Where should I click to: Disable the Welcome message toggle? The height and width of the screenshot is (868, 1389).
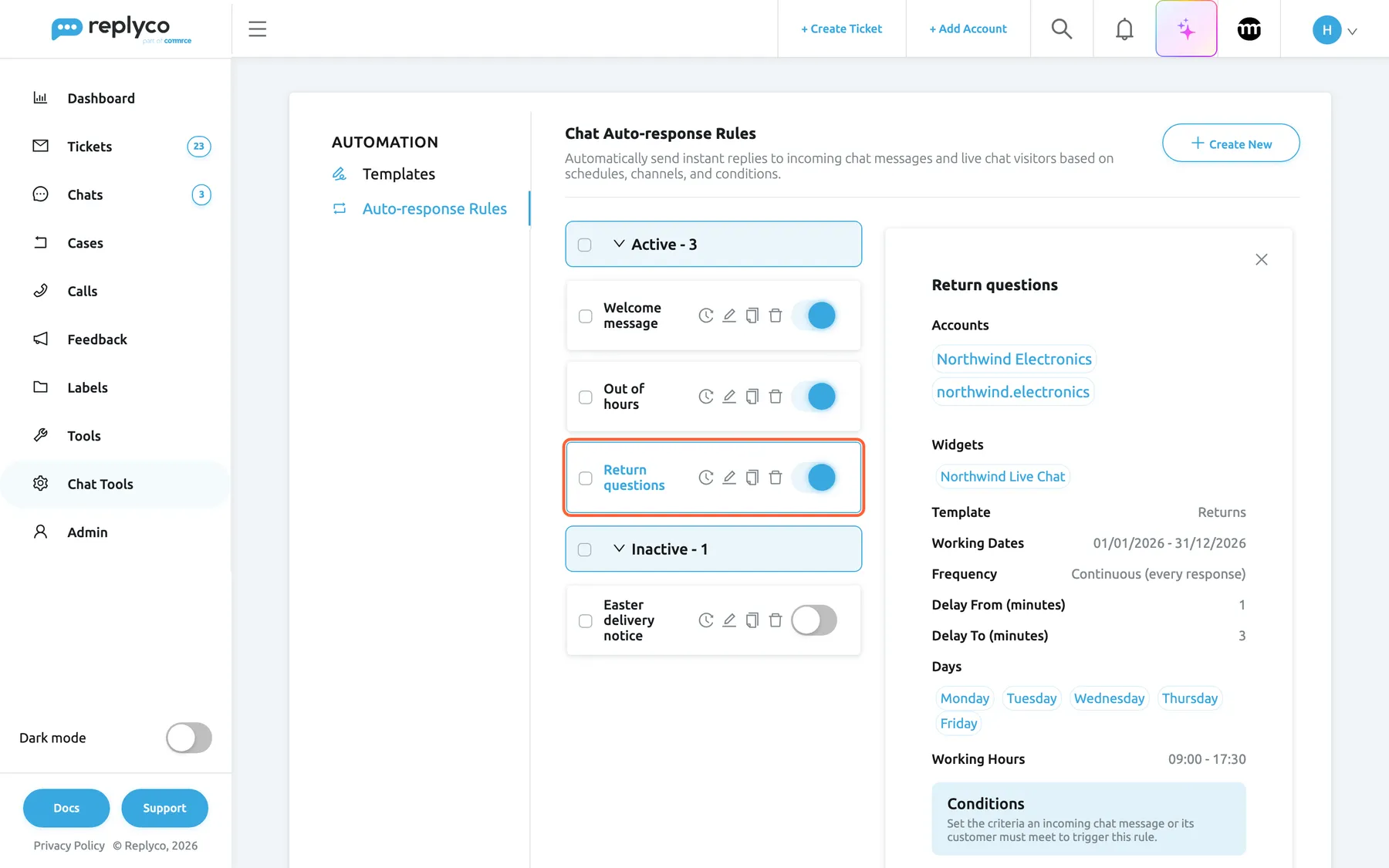point(814,316)
